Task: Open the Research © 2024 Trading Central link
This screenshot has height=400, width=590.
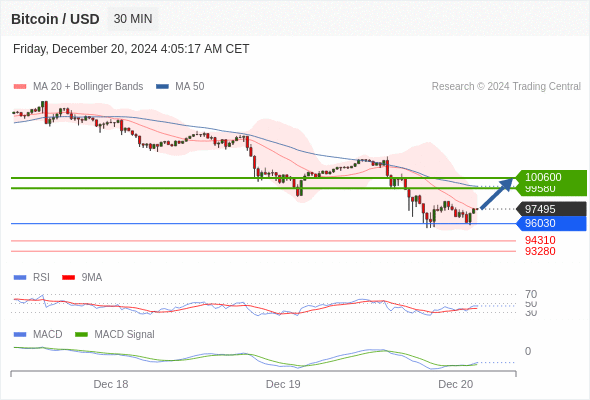Action: click(x=506, y=87)
